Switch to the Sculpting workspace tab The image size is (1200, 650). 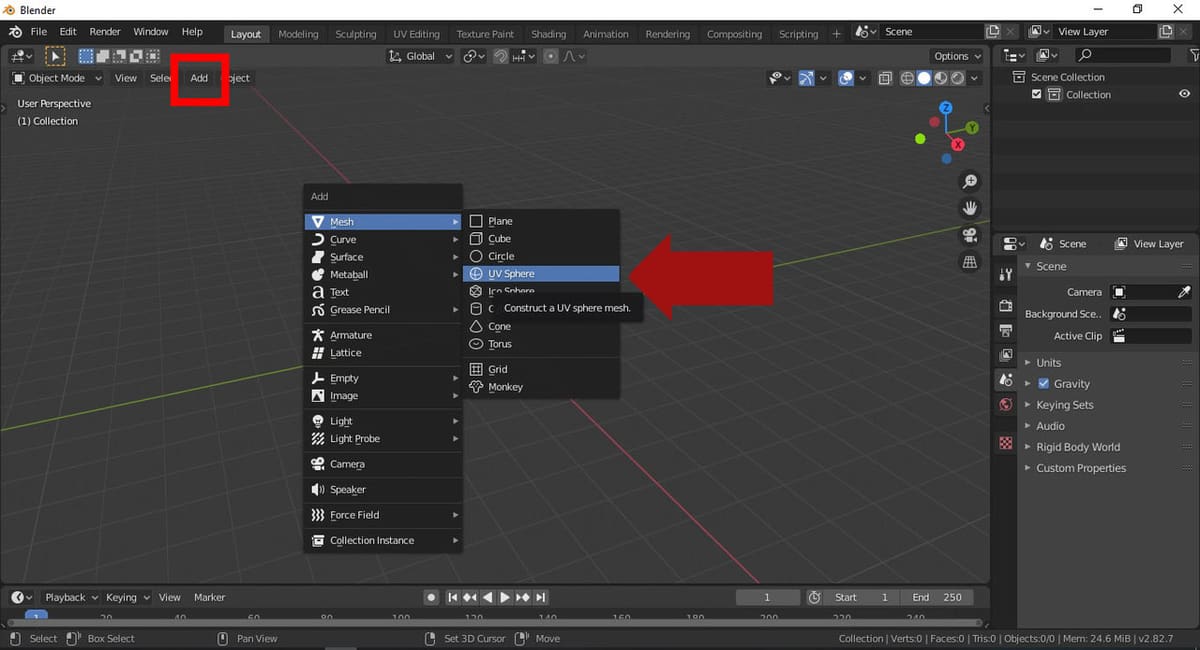355,33
